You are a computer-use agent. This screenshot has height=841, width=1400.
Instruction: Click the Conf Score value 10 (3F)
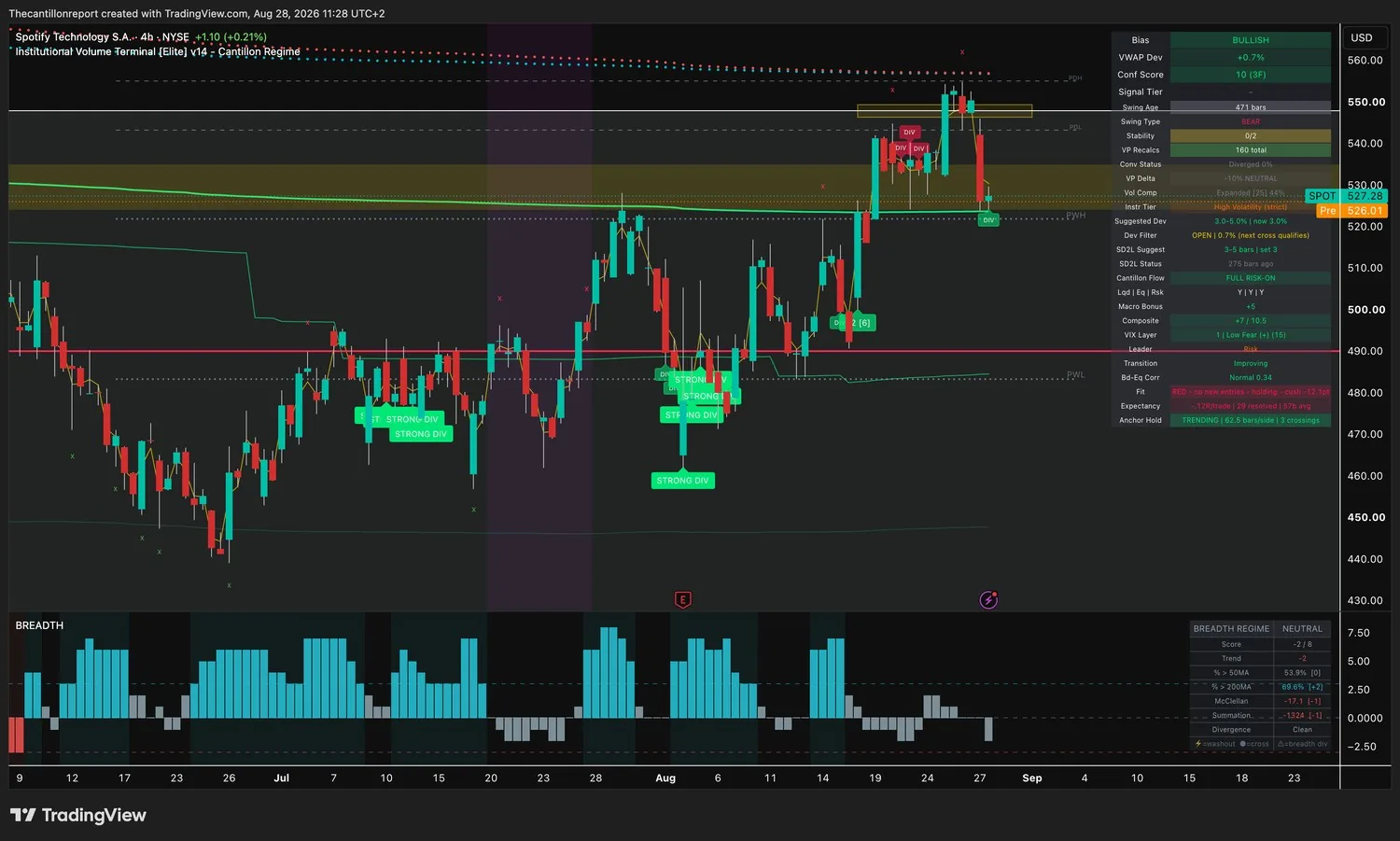point(1251,75)
